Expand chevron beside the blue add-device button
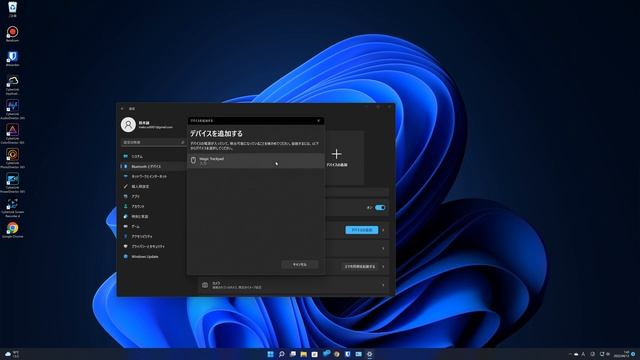The image size is (640, 360). click(x=383, y=230)
